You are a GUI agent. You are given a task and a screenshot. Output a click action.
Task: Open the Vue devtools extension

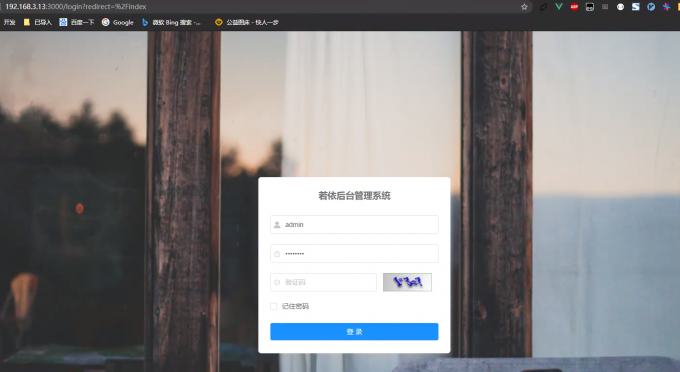tap(559, 7)
